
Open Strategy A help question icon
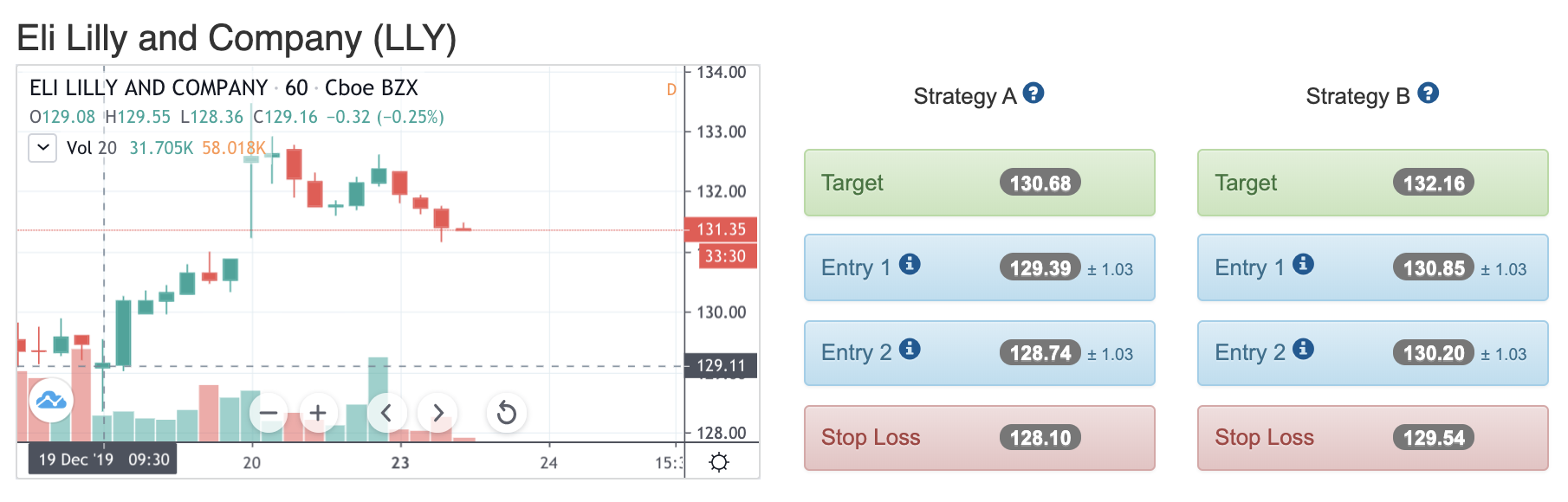(x=1033, y=93)
